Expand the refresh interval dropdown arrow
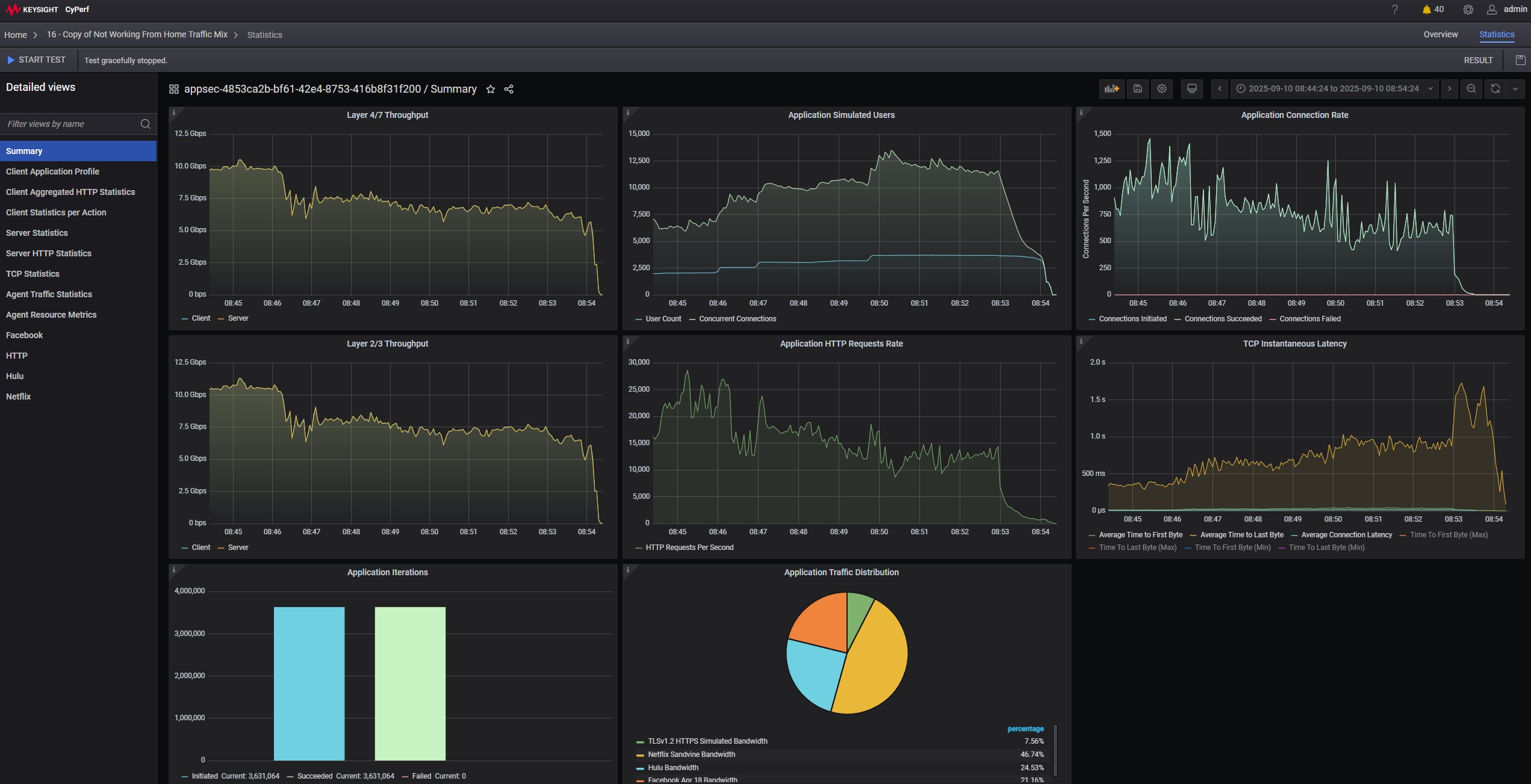This screenshot has width=1531, height=784. pyautogui.click(x=1515, y=89)
